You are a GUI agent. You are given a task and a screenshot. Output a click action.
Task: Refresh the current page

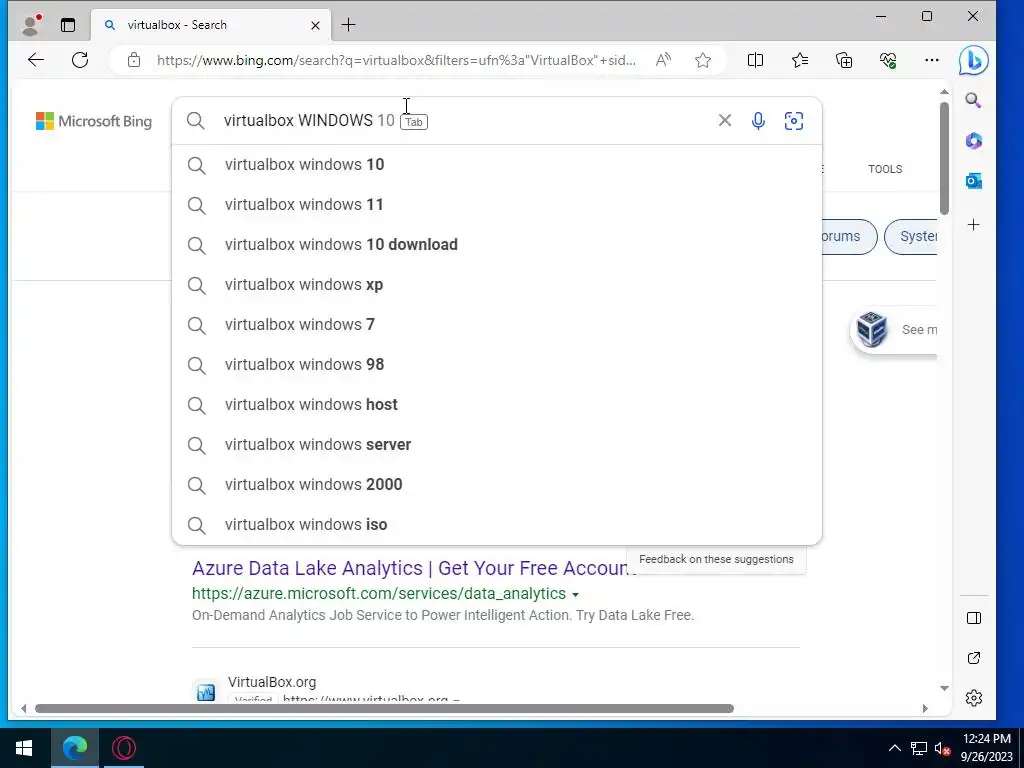click(x=80, y=60)
